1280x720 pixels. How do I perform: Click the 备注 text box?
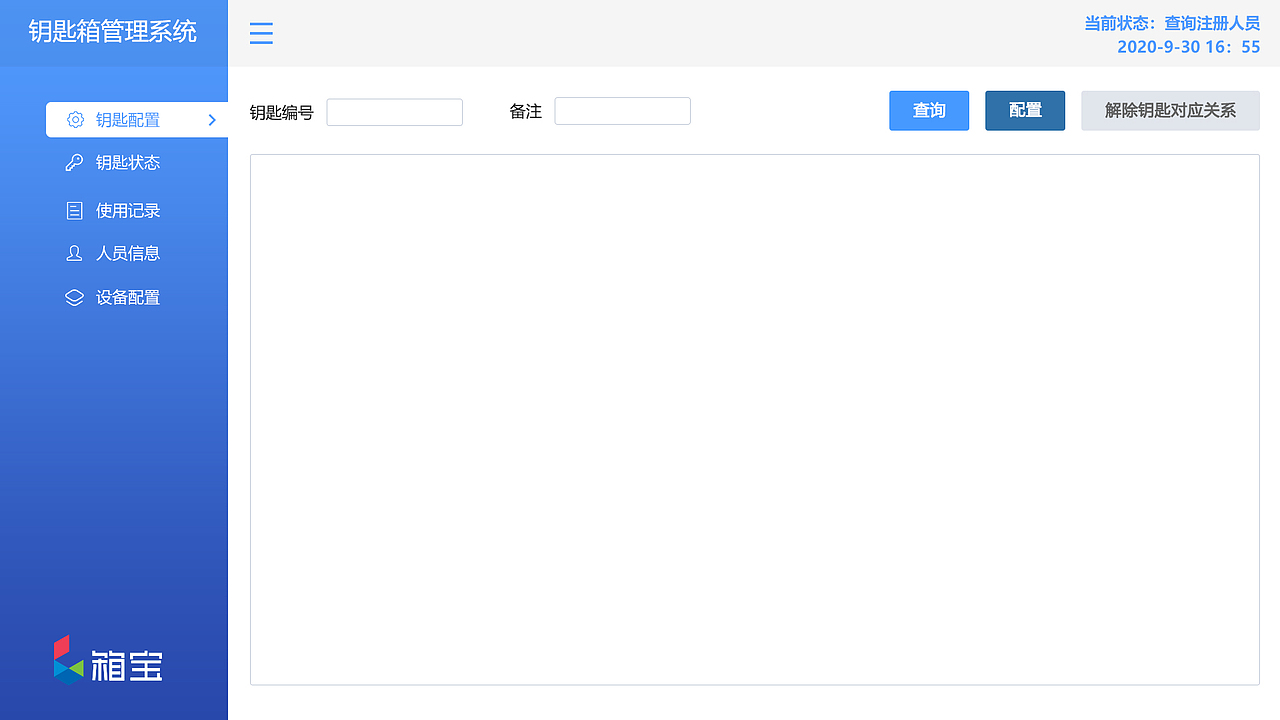click(x=622, y=111)
